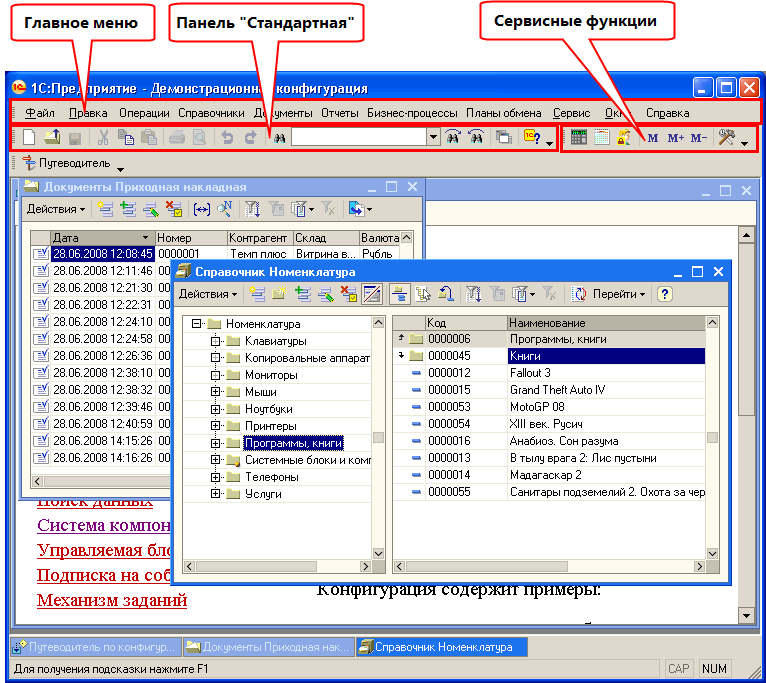This screenshot has width=766, height=683.
Task: Click the sort filter icon in Документы toolbar
Action: pos(252,209)
